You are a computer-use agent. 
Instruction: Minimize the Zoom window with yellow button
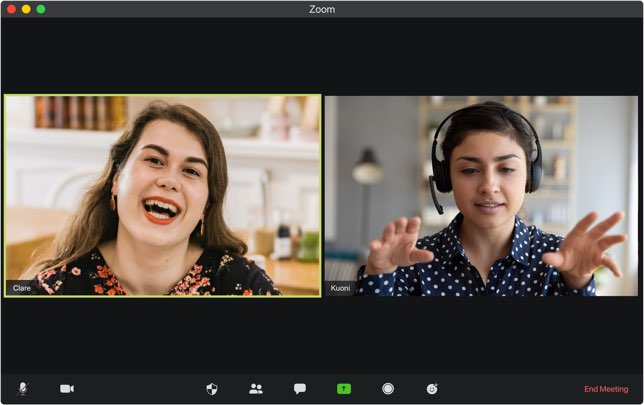coord(26,9)
